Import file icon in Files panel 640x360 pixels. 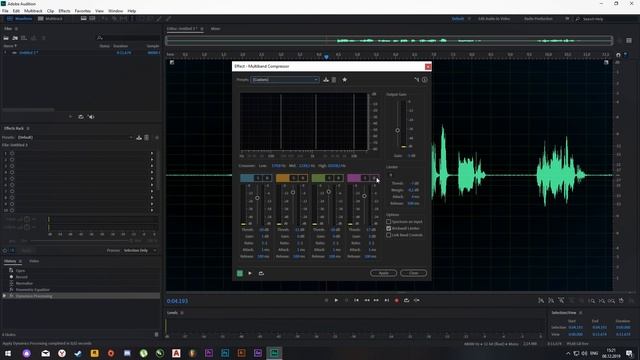[15, 38]
